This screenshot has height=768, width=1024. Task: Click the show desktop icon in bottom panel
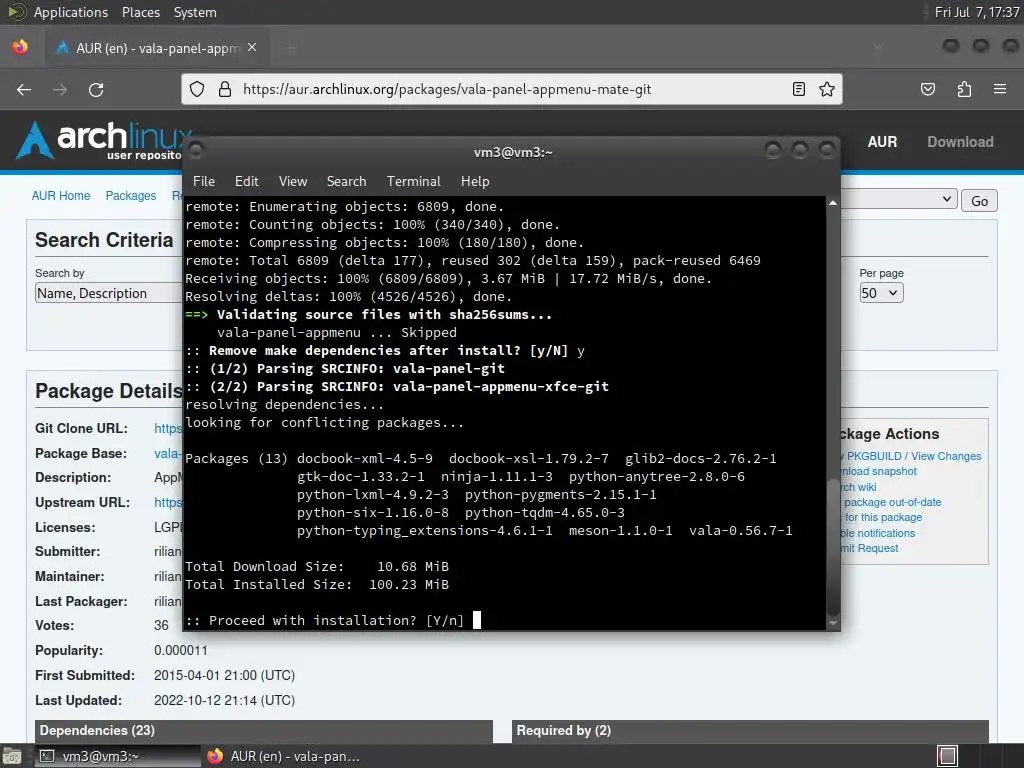tap(12, 756)
